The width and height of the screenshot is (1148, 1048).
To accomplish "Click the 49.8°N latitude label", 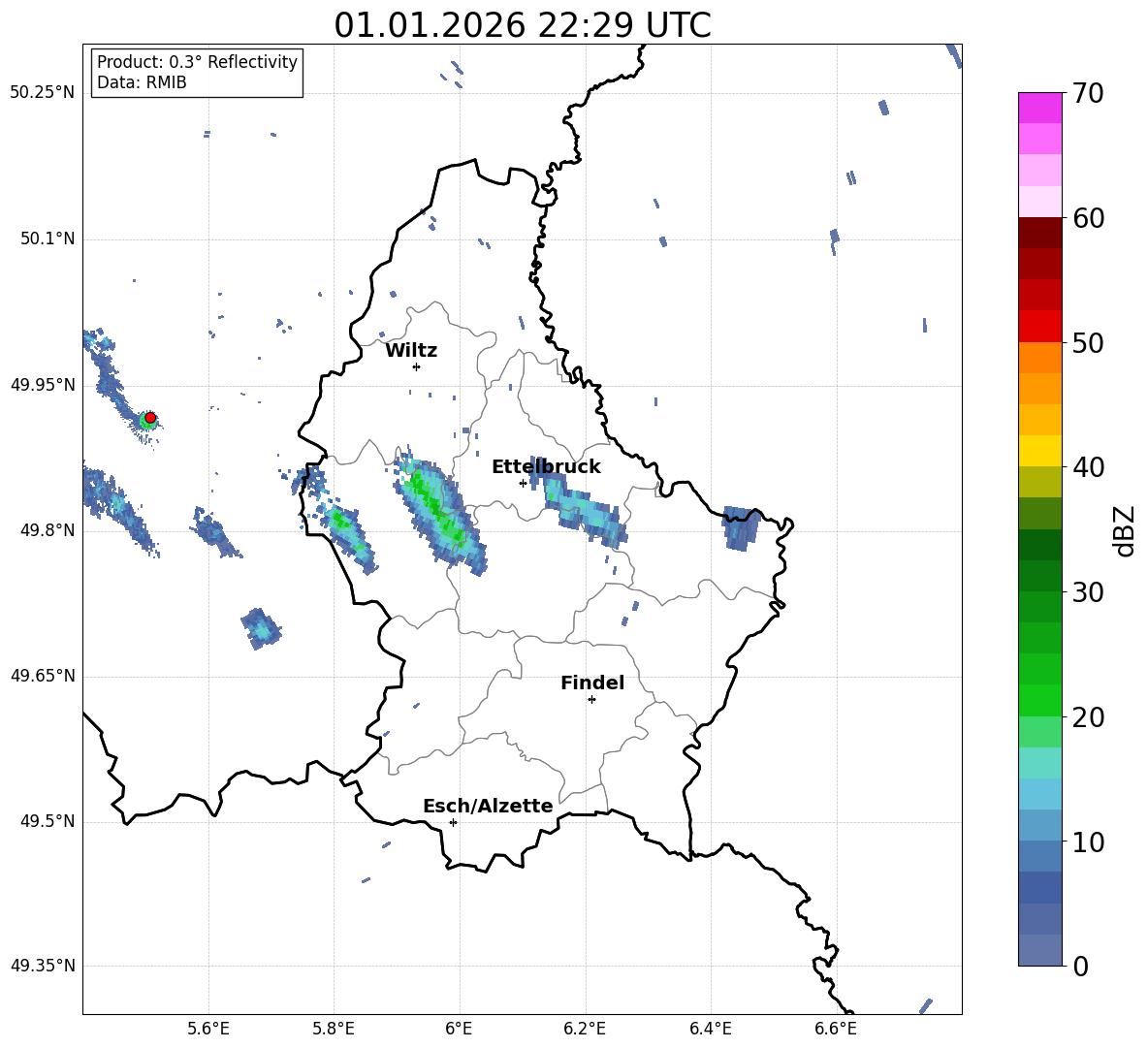I will pos(48,530).
